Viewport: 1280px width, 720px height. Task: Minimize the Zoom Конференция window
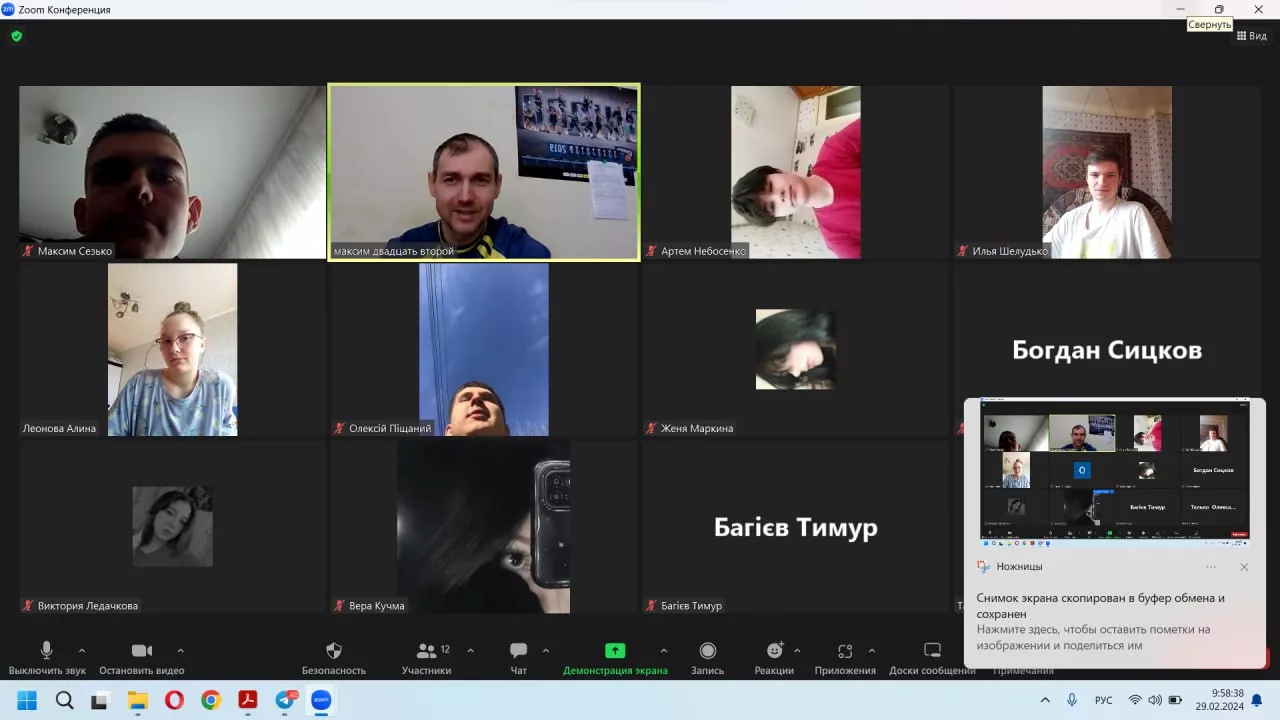pos(1181,9)
